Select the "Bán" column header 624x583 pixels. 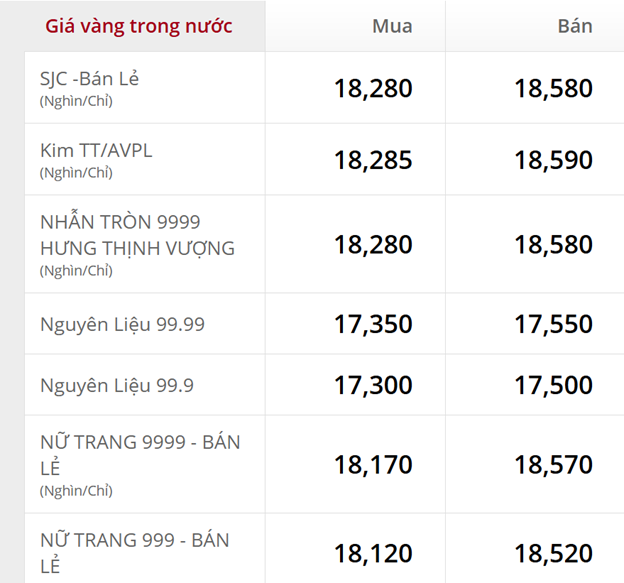(574, 26)
